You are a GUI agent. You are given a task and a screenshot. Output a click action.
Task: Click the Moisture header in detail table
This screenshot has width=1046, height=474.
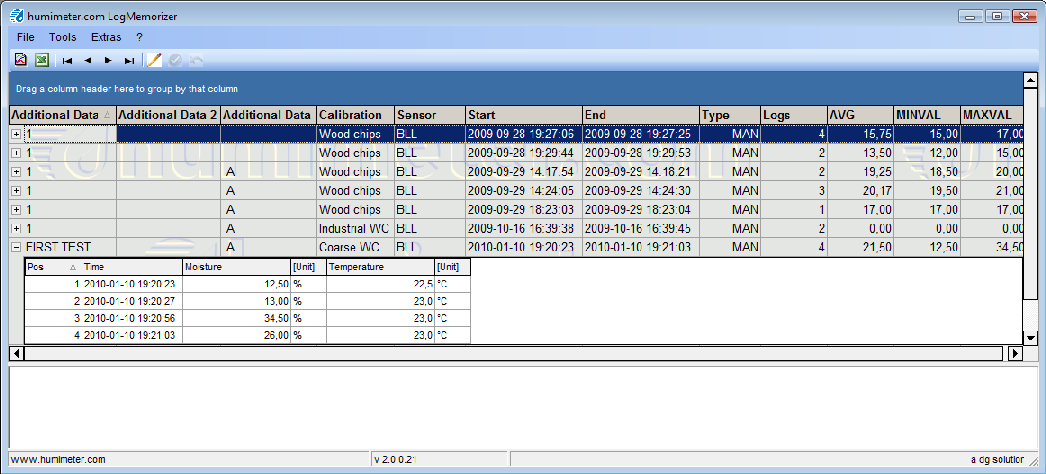(x=236, y=267)
